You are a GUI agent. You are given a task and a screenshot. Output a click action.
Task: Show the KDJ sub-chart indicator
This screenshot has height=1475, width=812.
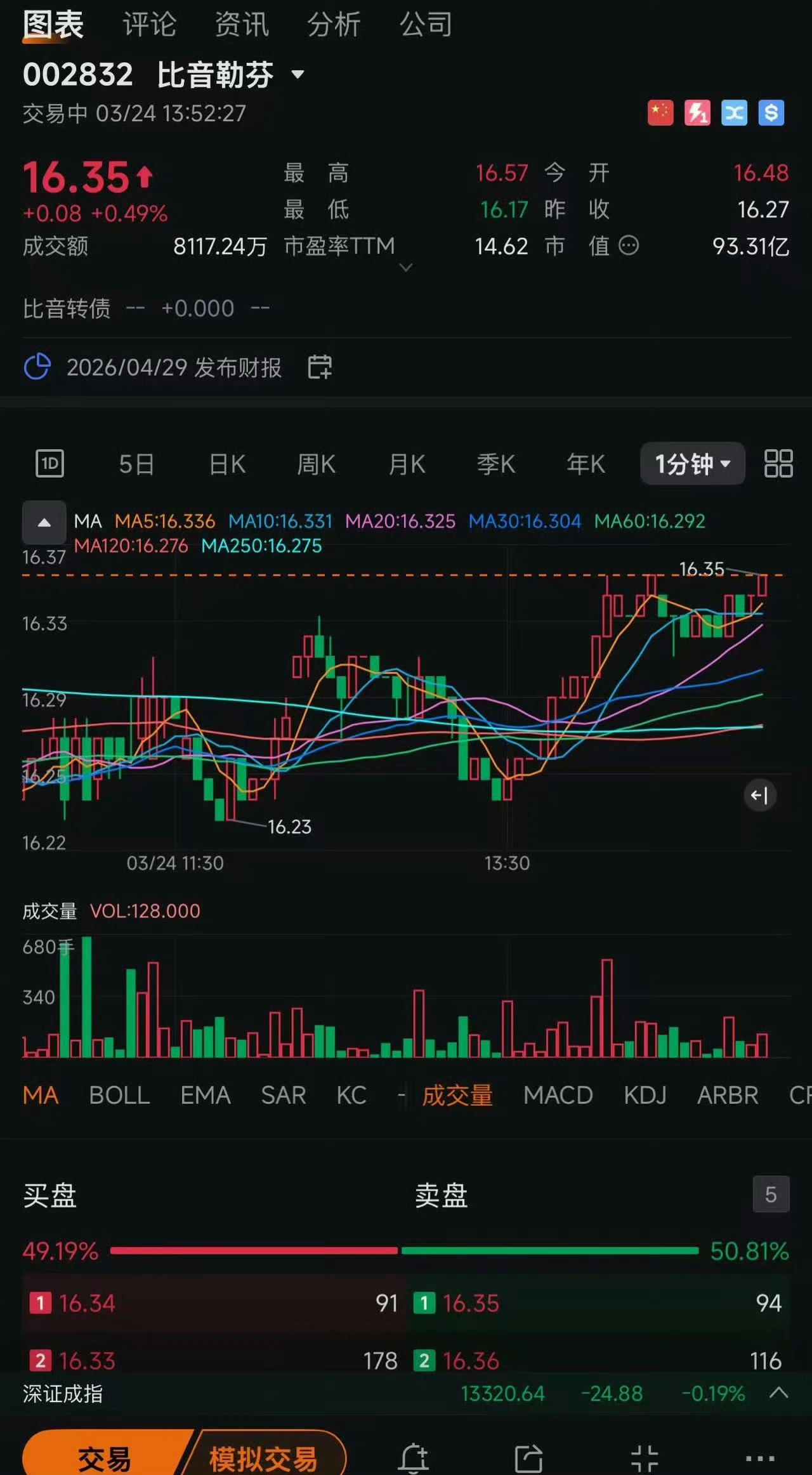[645, 1096]
